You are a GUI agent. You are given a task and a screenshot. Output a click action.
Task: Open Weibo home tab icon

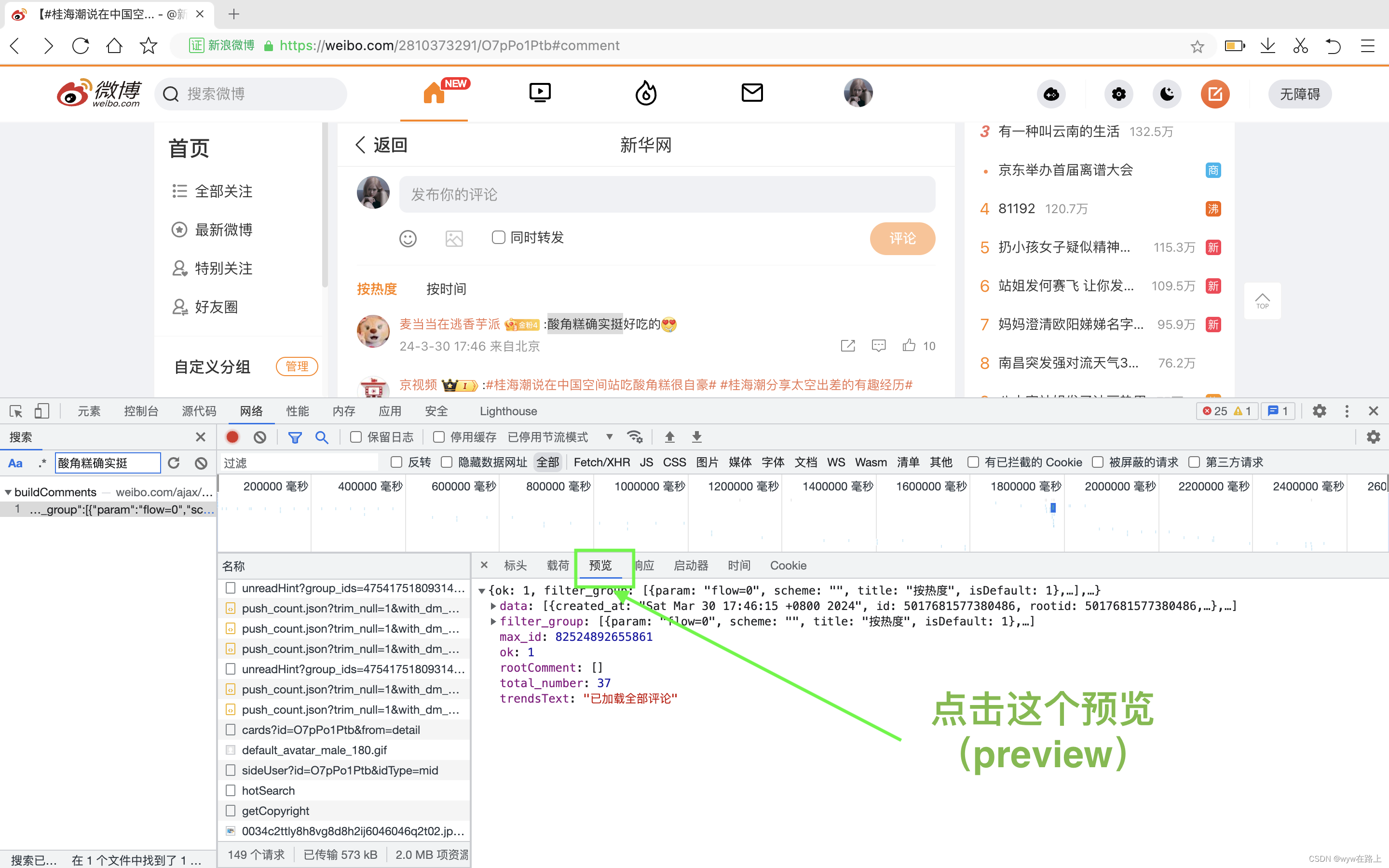pos(434,93)
